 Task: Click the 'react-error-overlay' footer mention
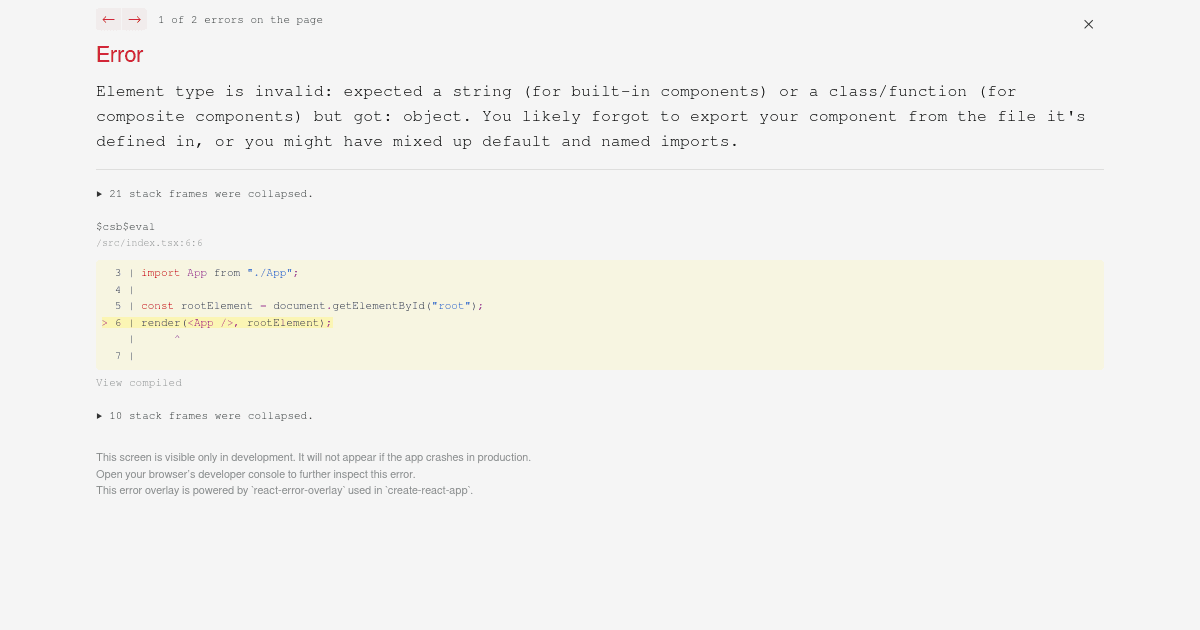pos(298,490)
